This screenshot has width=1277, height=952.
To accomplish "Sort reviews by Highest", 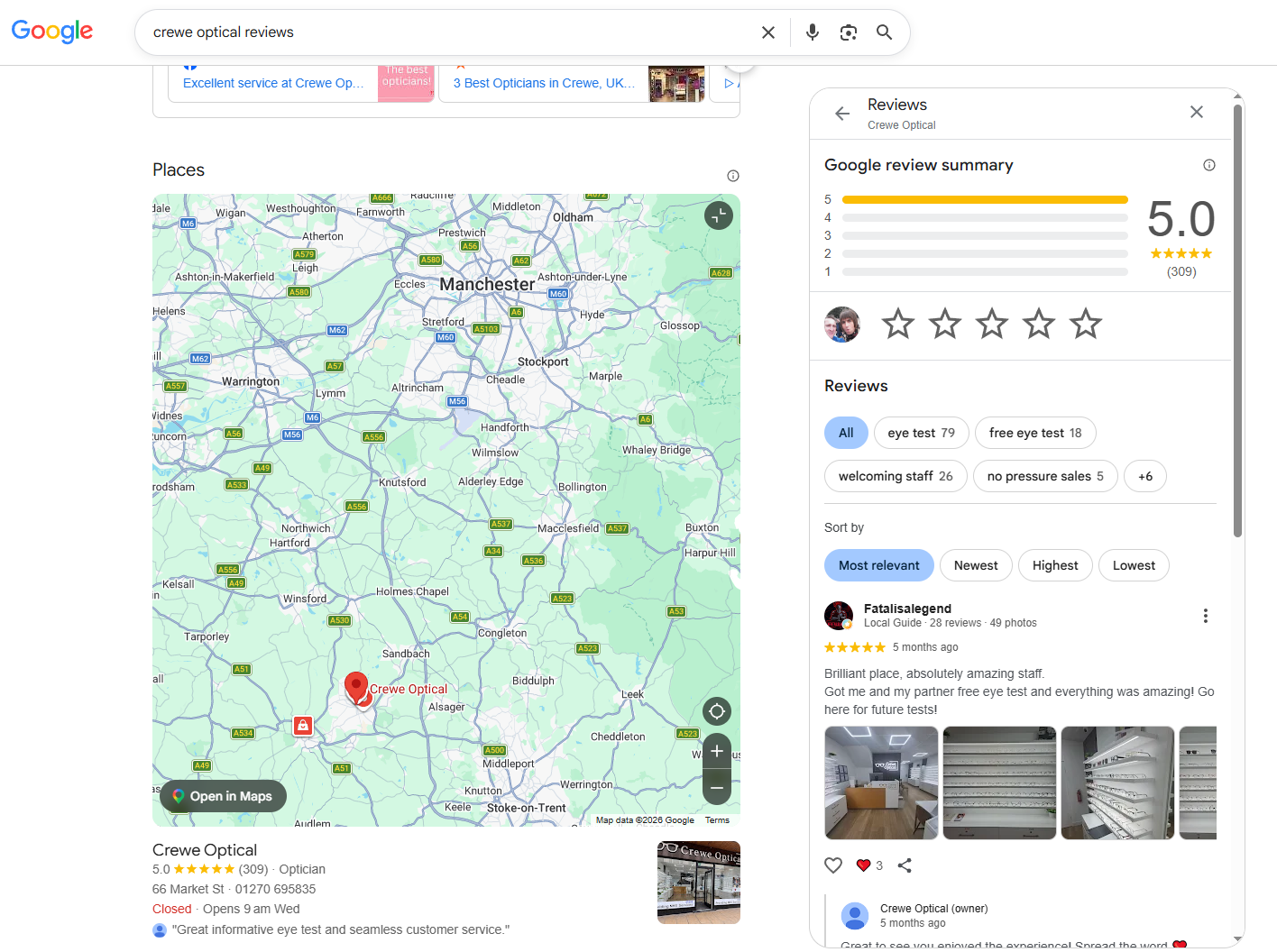I will [1055, 565].
